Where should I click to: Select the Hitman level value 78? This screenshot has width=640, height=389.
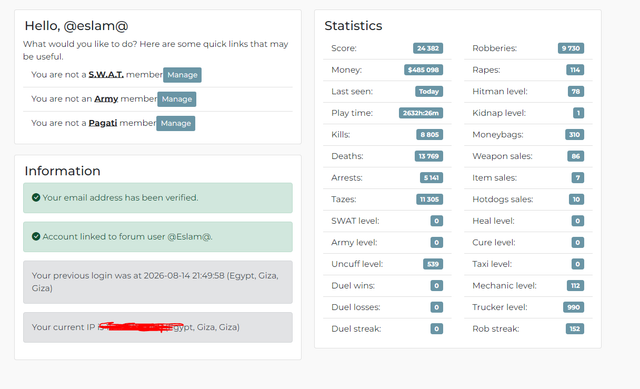pyautogui.click(x=576, y=91)
